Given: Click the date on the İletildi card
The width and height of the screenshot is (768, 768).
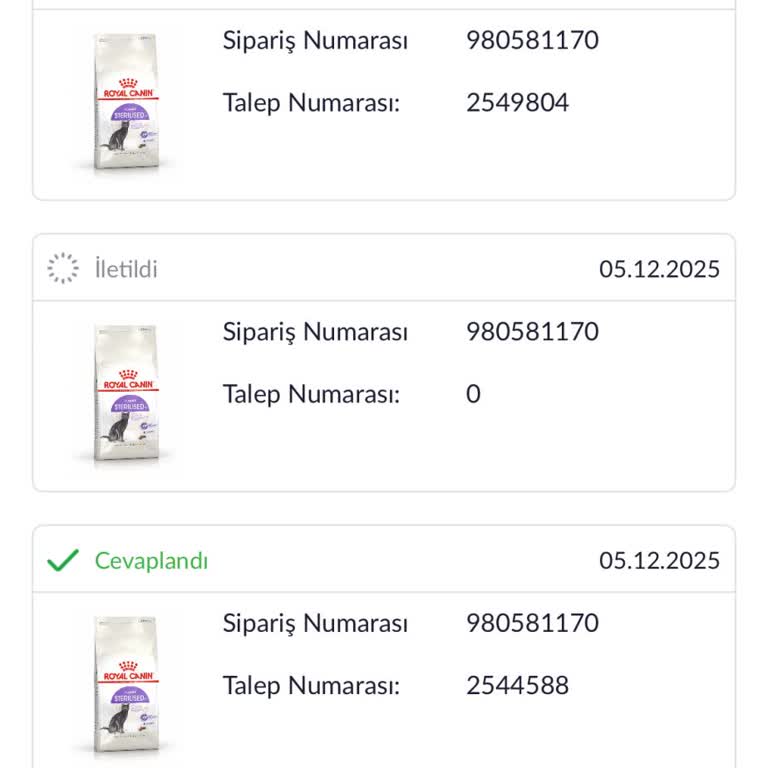Looking at the screenshot, I should tap(659, 269).
